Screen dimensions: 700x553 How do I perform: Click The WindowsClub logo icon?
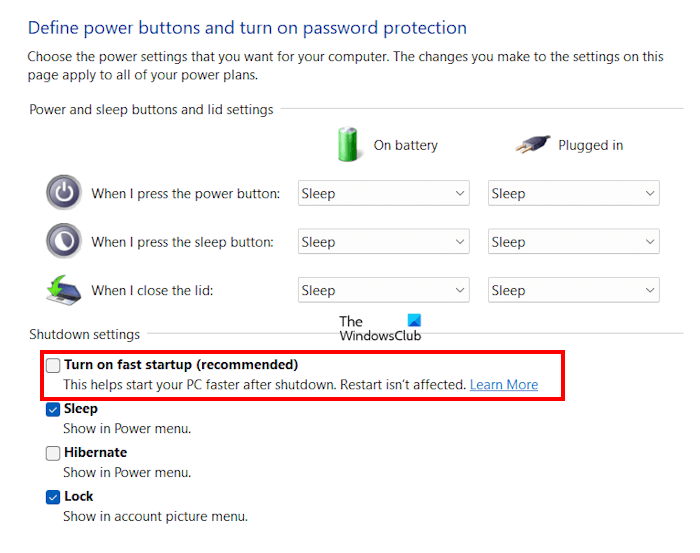(x=414, y=321)
